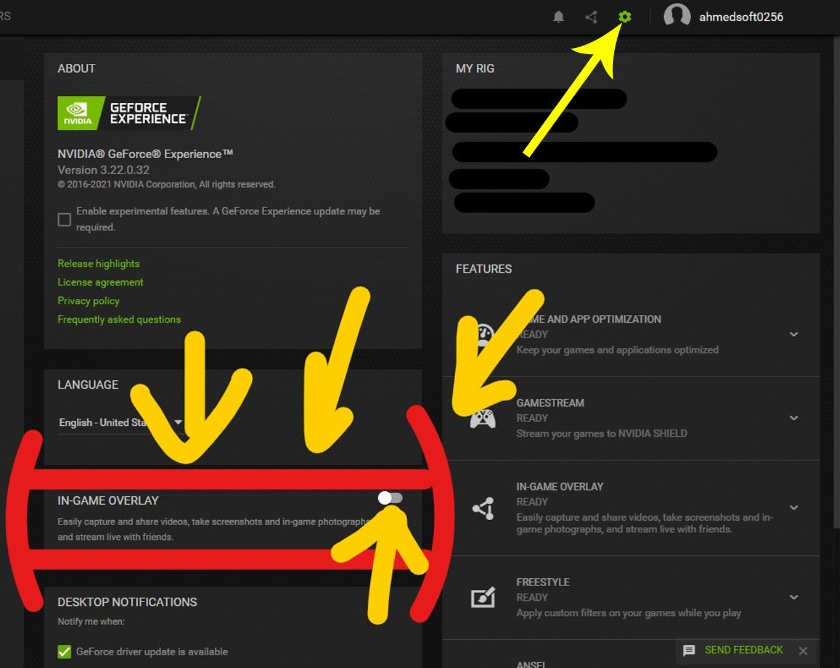Screen dimensions: 840x668
Task: Click the Version 3.22.0.32 text
Action: (103, 170)
